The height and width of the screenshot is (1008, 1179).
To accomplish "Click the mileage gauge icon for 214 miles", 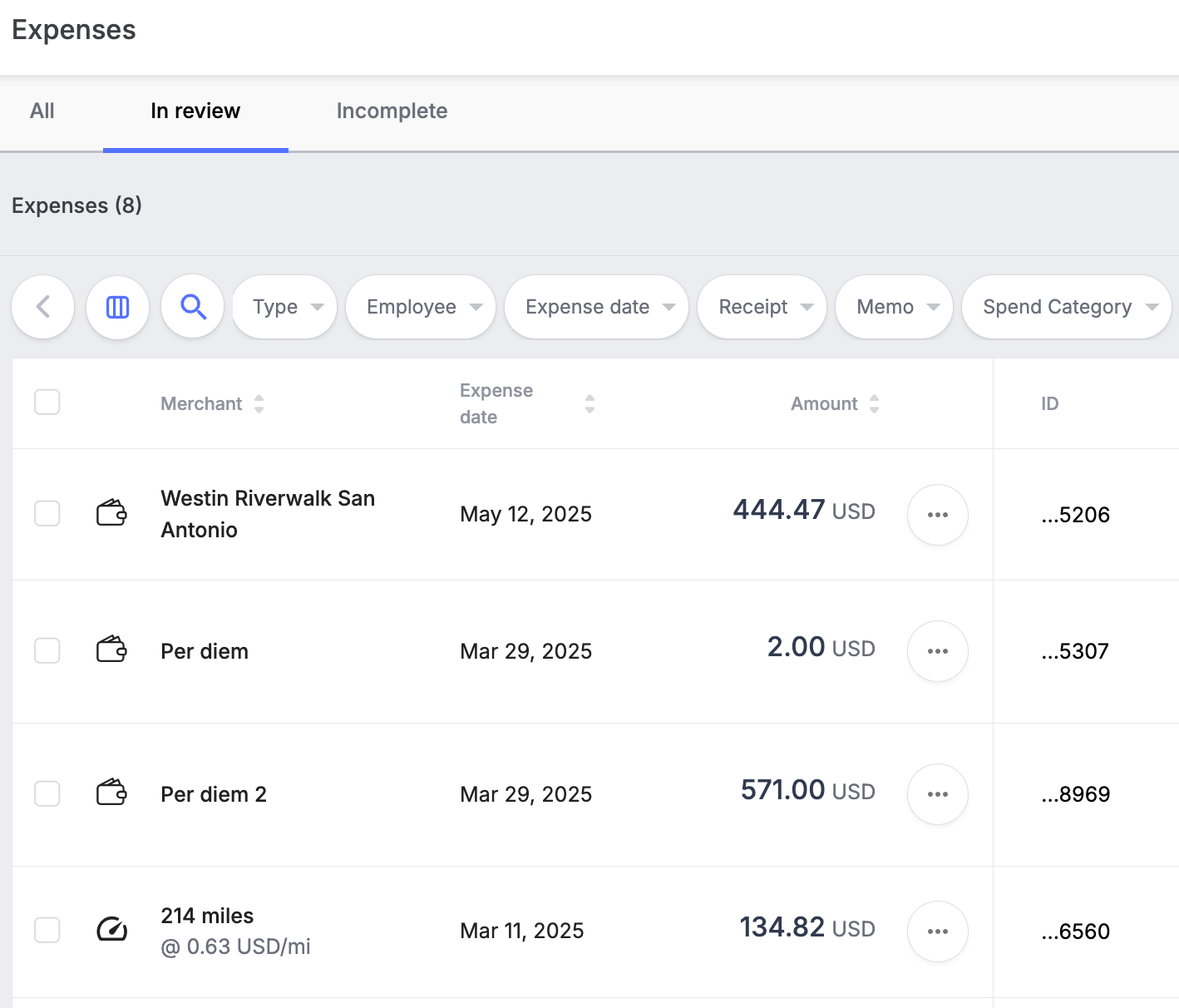I will tap(111, 930).
